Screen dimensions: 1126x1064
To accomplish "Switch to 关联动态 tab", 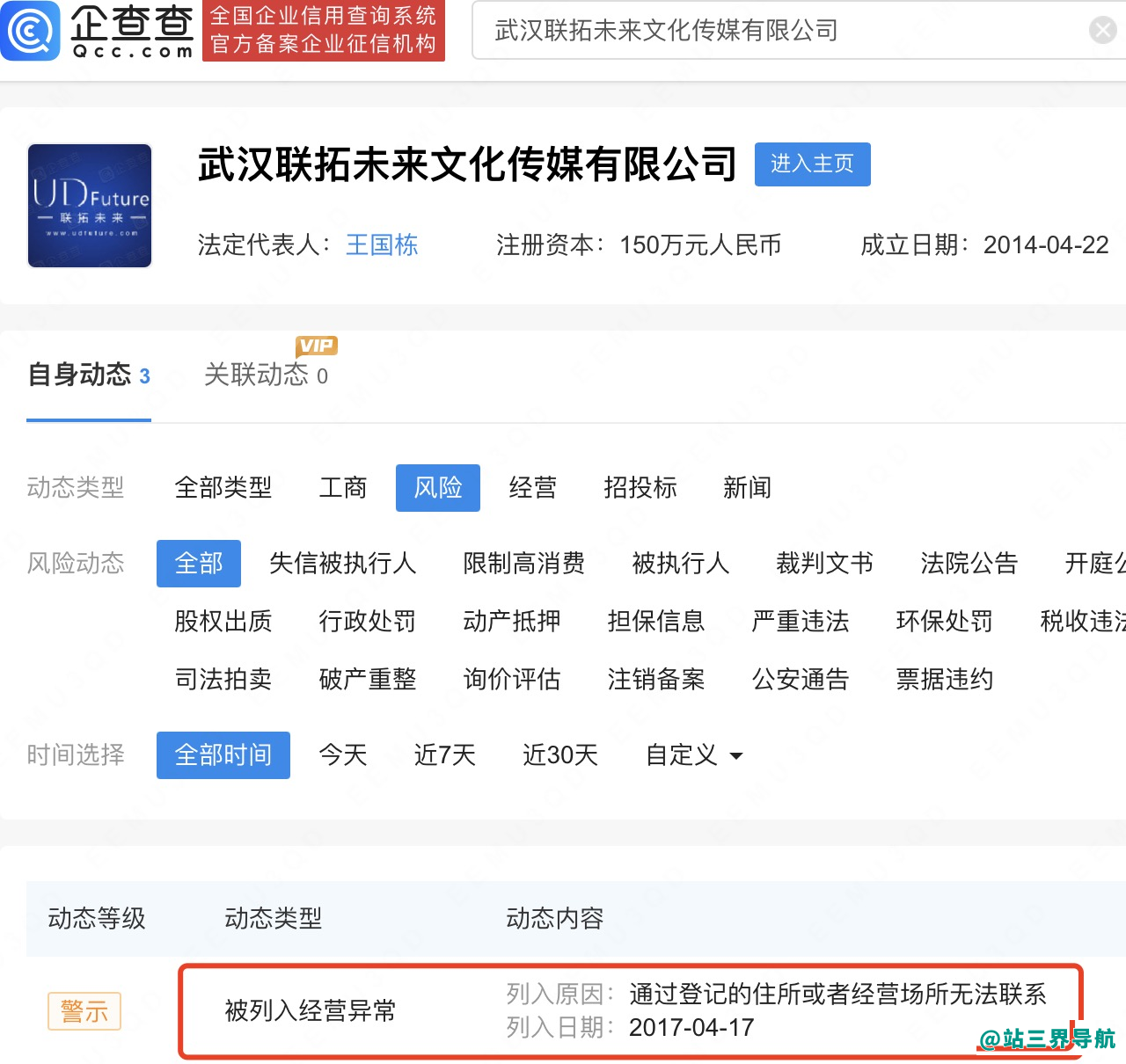I will pyautogui.click(x=266, y=375).
